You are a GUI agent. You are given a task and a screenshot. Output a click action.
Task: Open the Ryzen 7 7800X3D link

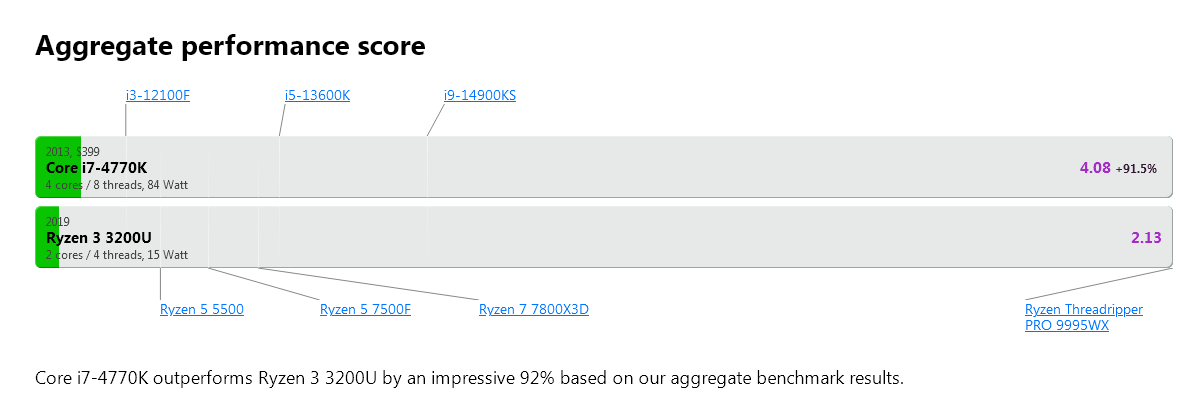(x=534, y=309)
